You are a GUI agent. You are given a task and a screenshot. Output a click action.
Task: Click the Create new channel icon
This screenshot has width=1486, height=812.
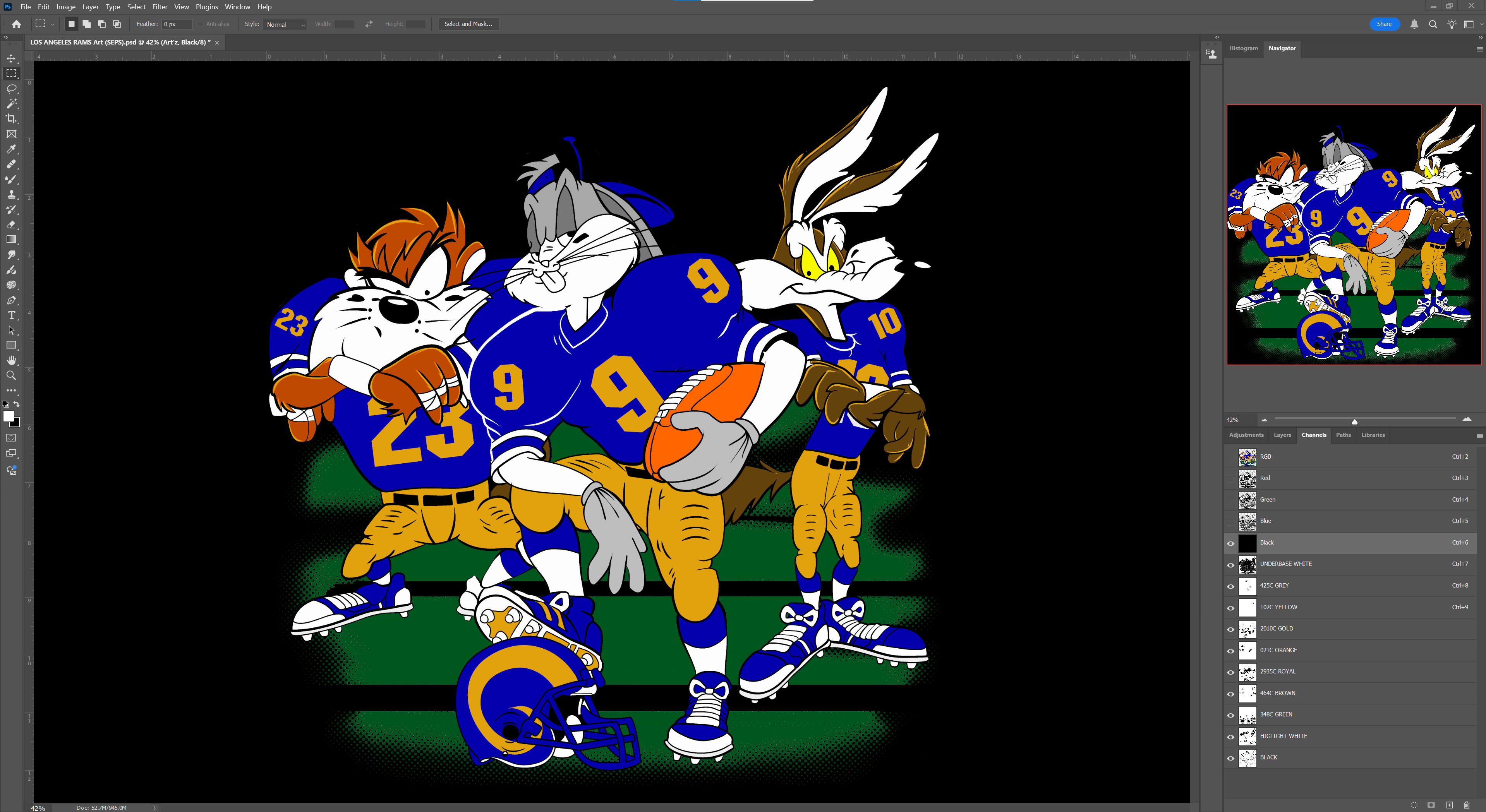pyautogui.click(x=1449, y=805)
